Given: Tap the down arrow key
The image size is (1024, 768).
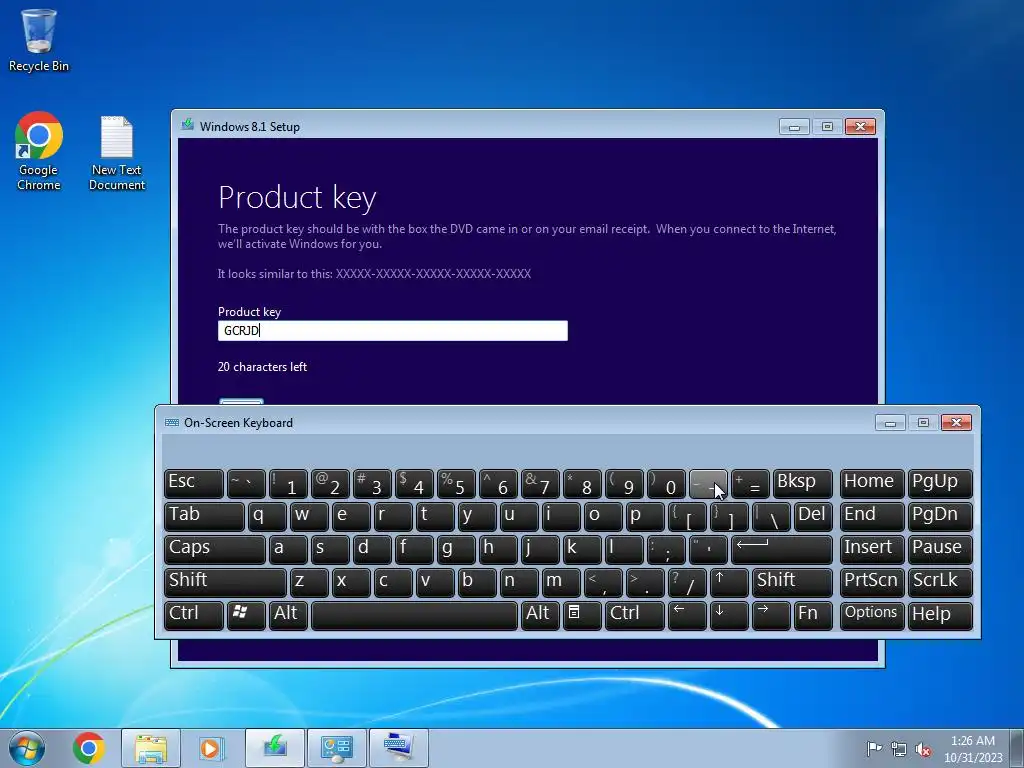Looking at the screenshot, I should (728, 615).
